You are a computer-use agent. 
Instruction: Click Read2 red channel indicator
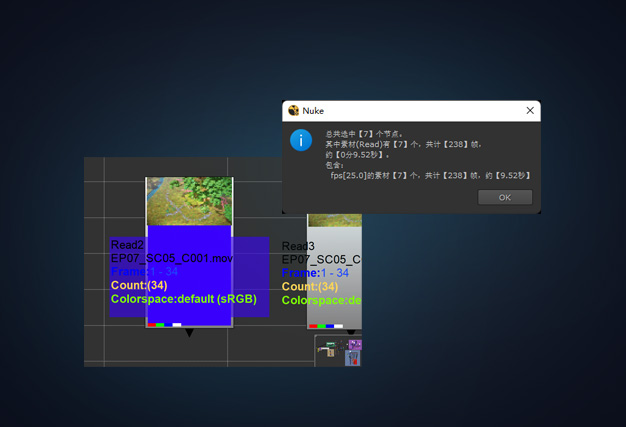[152, 325]
